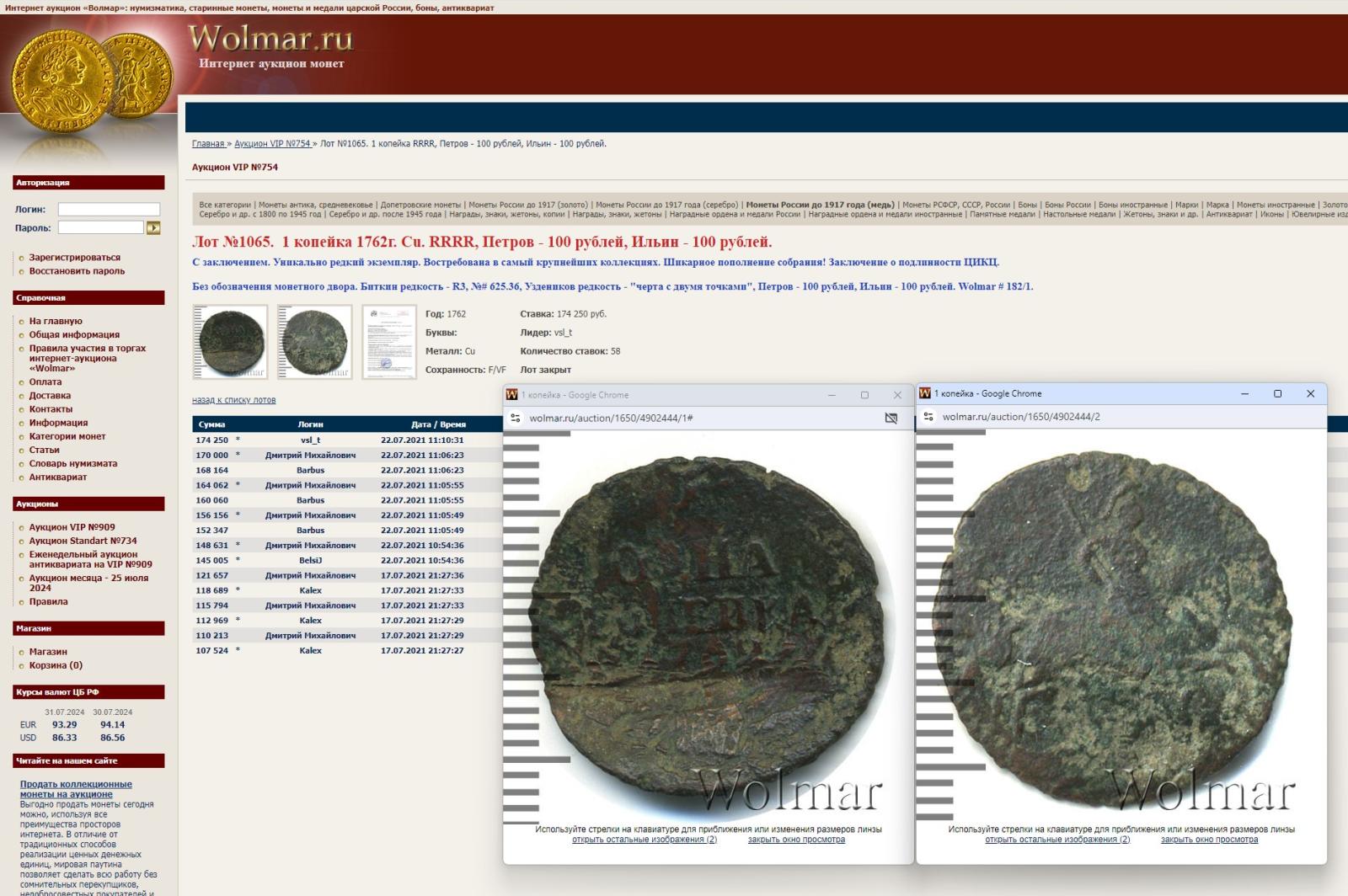
Task: Click the login submit arrow button
Action: [x=153, y=228]
